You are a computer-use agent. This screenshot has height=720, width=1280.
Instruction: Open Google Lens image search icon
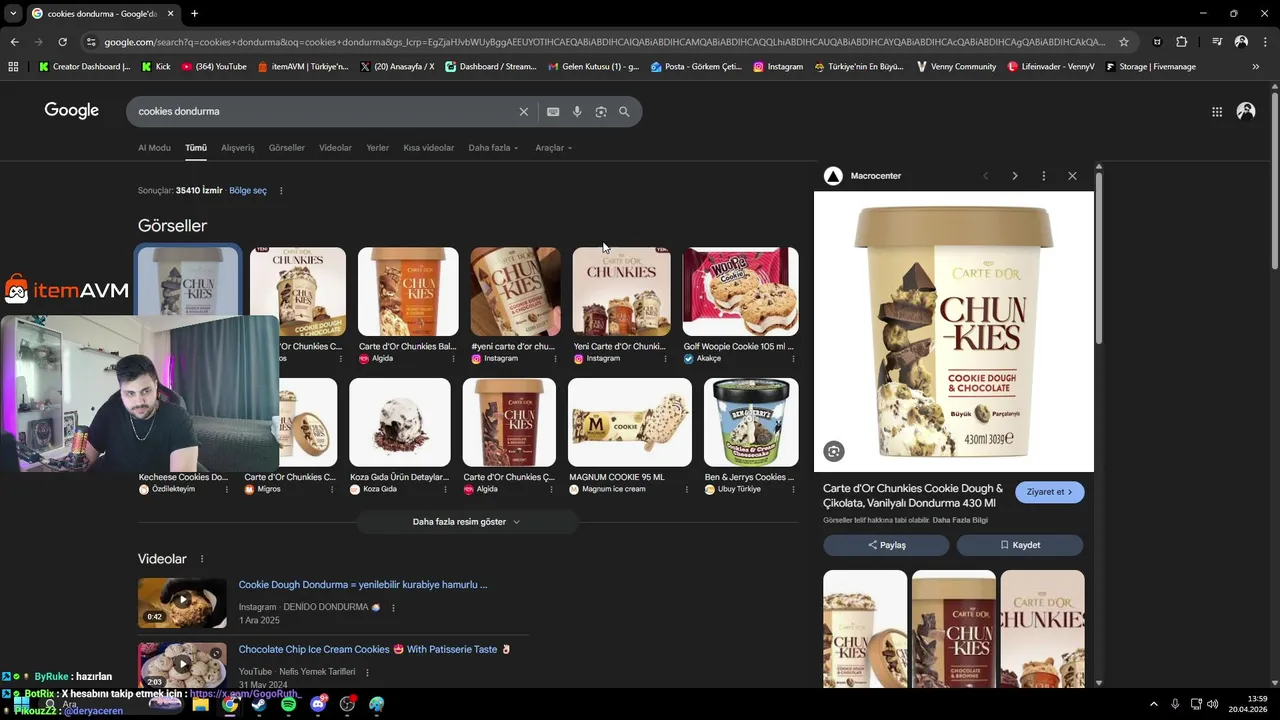click(x=601, y=112)
